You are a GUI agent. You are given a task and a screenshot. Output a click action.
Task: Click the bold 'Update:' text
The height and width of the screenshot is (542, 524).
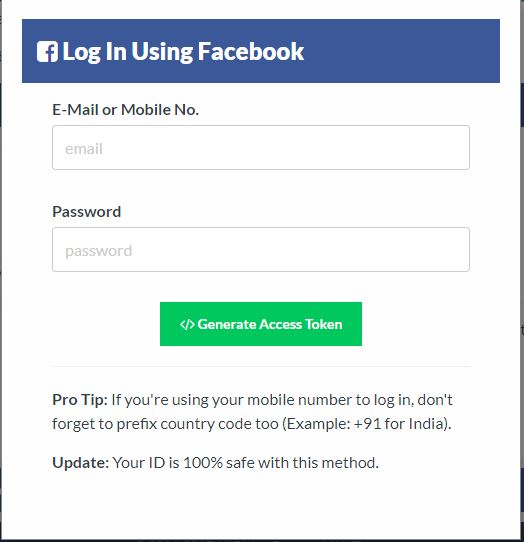tap(81, 462)
